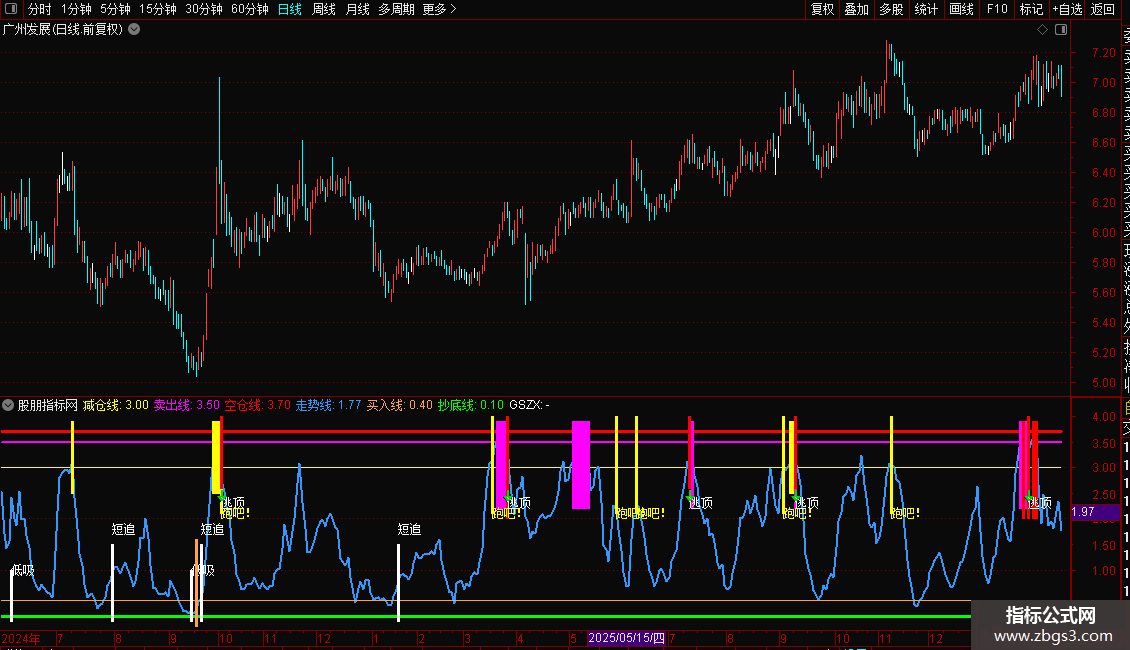Screen dimensions: 1130x650
Task: Click the 2025/05/15 date marker on timeline
Action: [626, 637]
